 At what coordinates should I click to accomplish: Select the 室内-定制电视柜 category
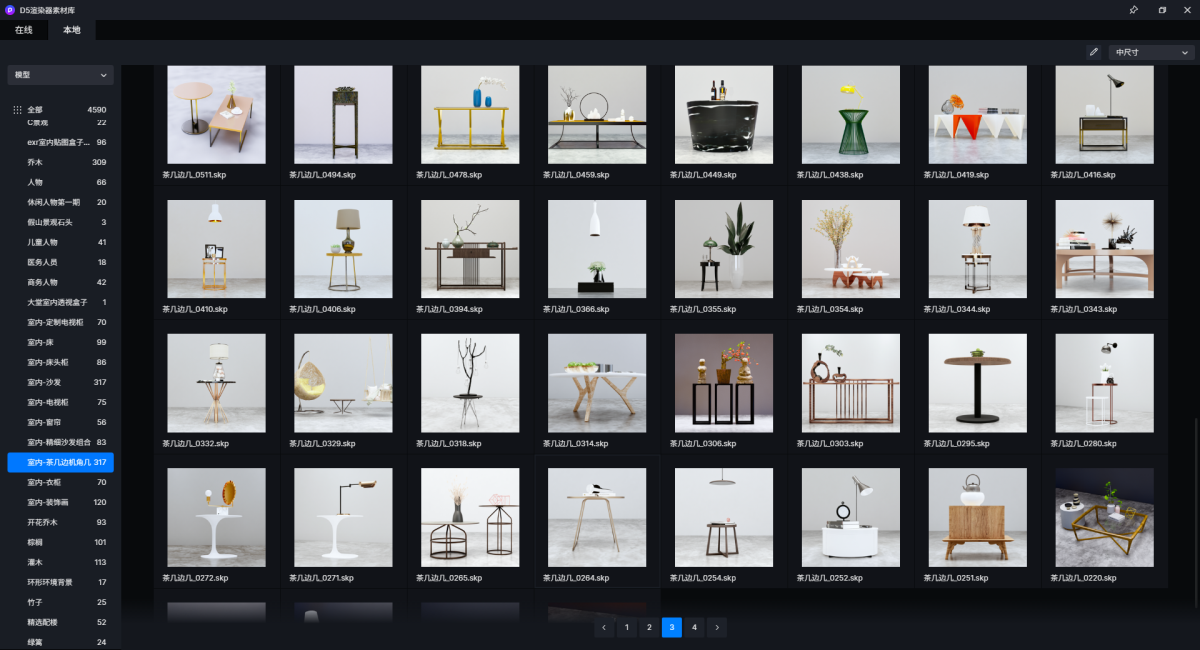tap(61, 322)
